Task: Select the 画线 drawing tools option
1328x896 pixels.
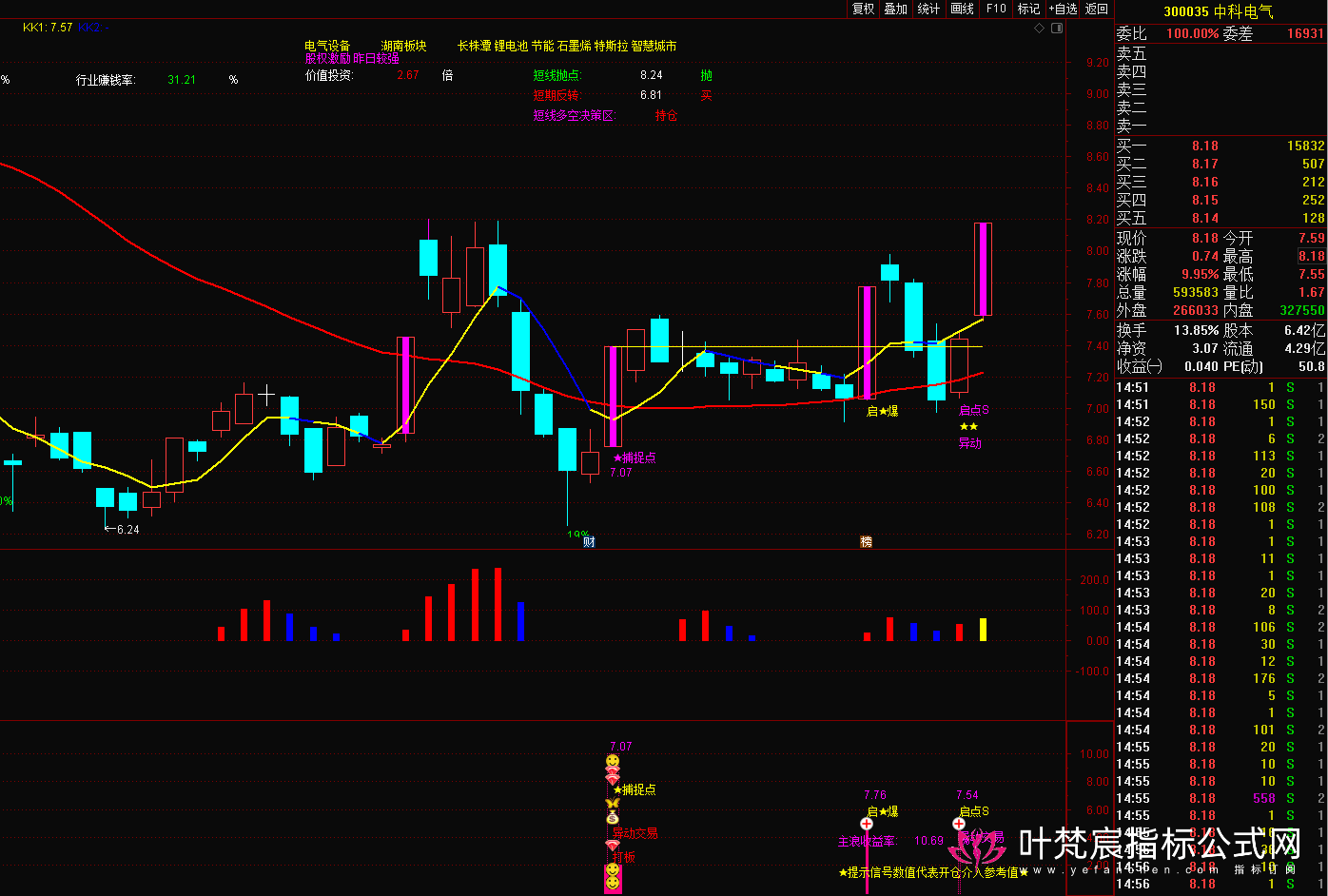Action: coord(963,9)
